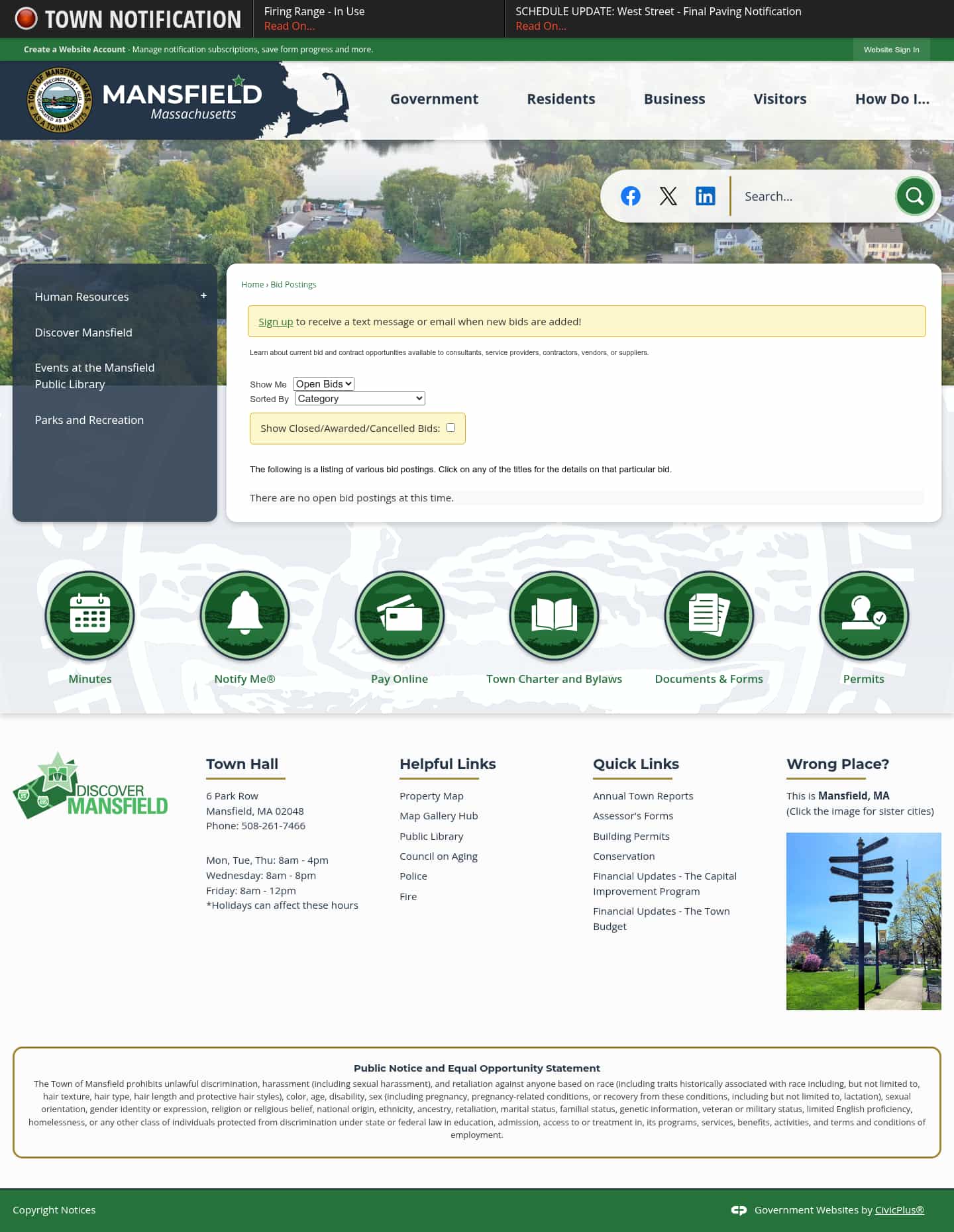Click Create a Website Account link
The height and width of the screenshot is (1232, 954).
(74, 50)
